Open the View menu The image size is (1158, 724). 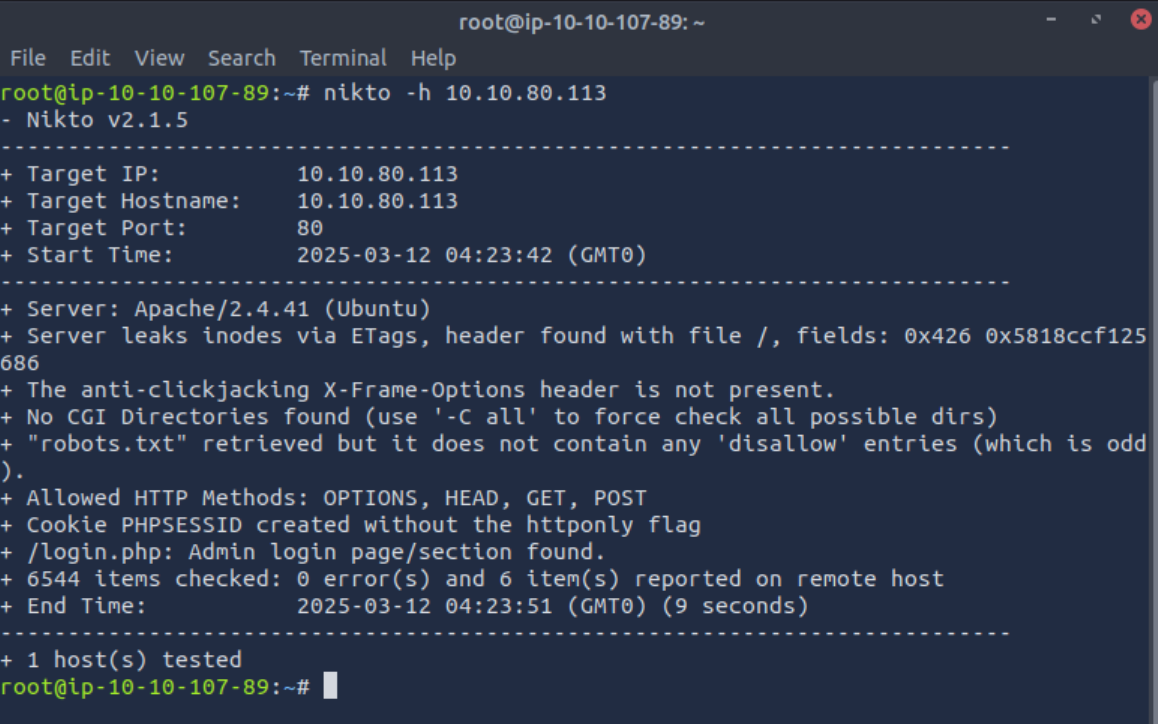[159, 58]
